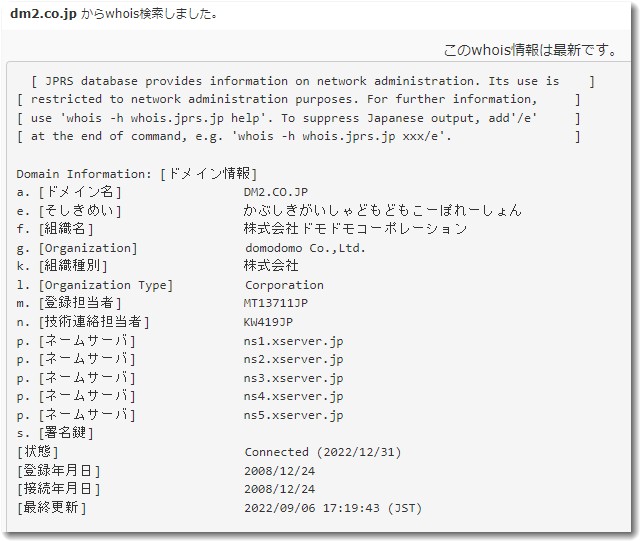Click the 'JPRS database provides information' notice line

[x=313, y=81]
